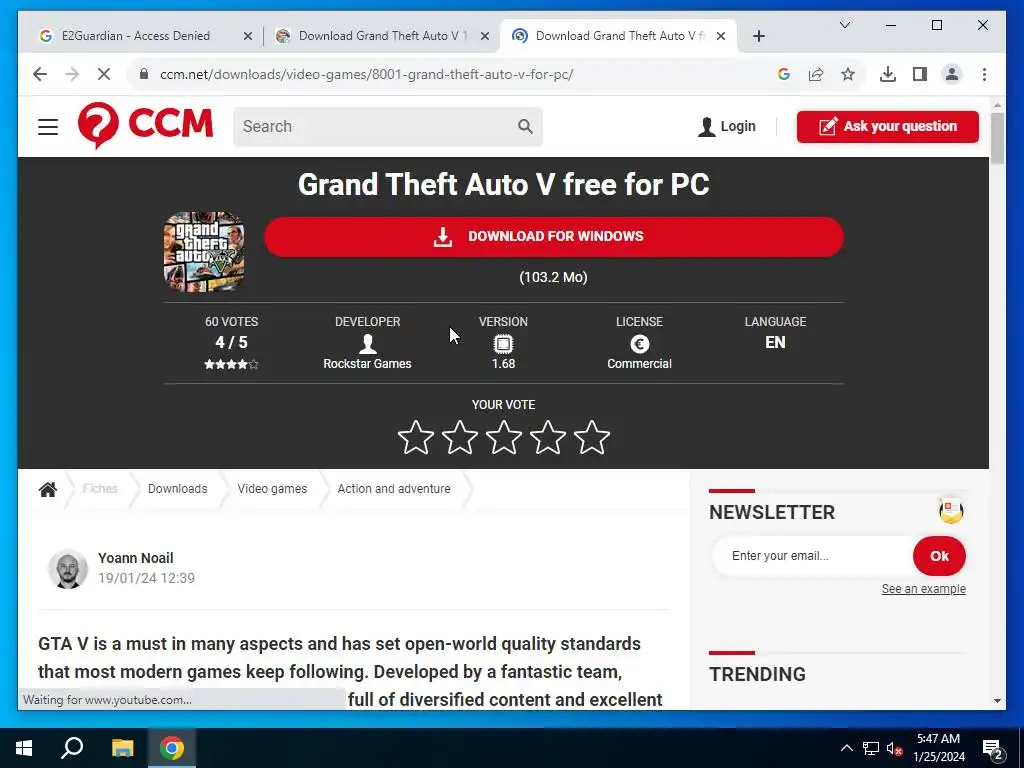Click Ask your question button
Screen dimensions: 1024x768
pos(888,126)
